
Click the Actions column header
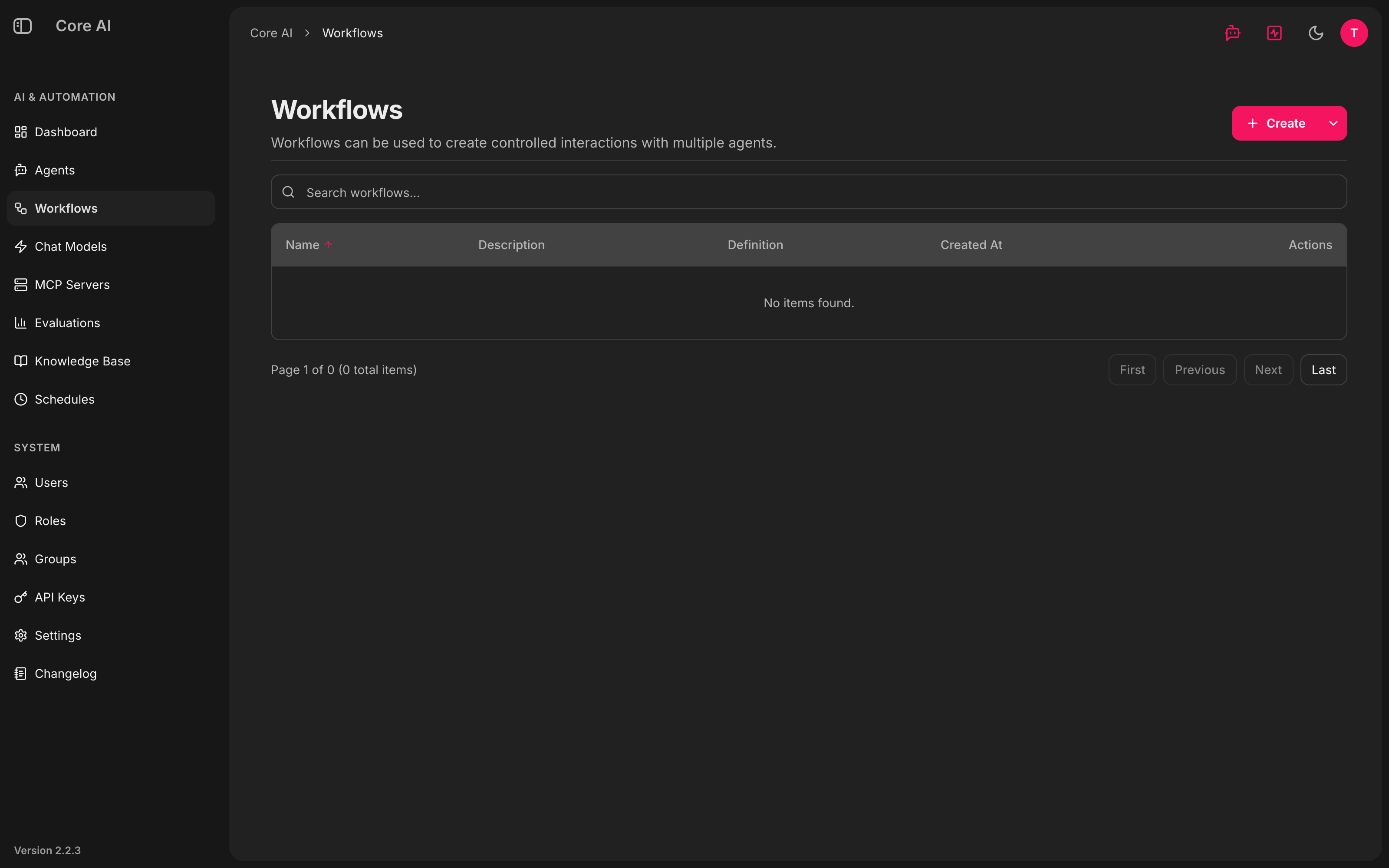pos(1310,245)
